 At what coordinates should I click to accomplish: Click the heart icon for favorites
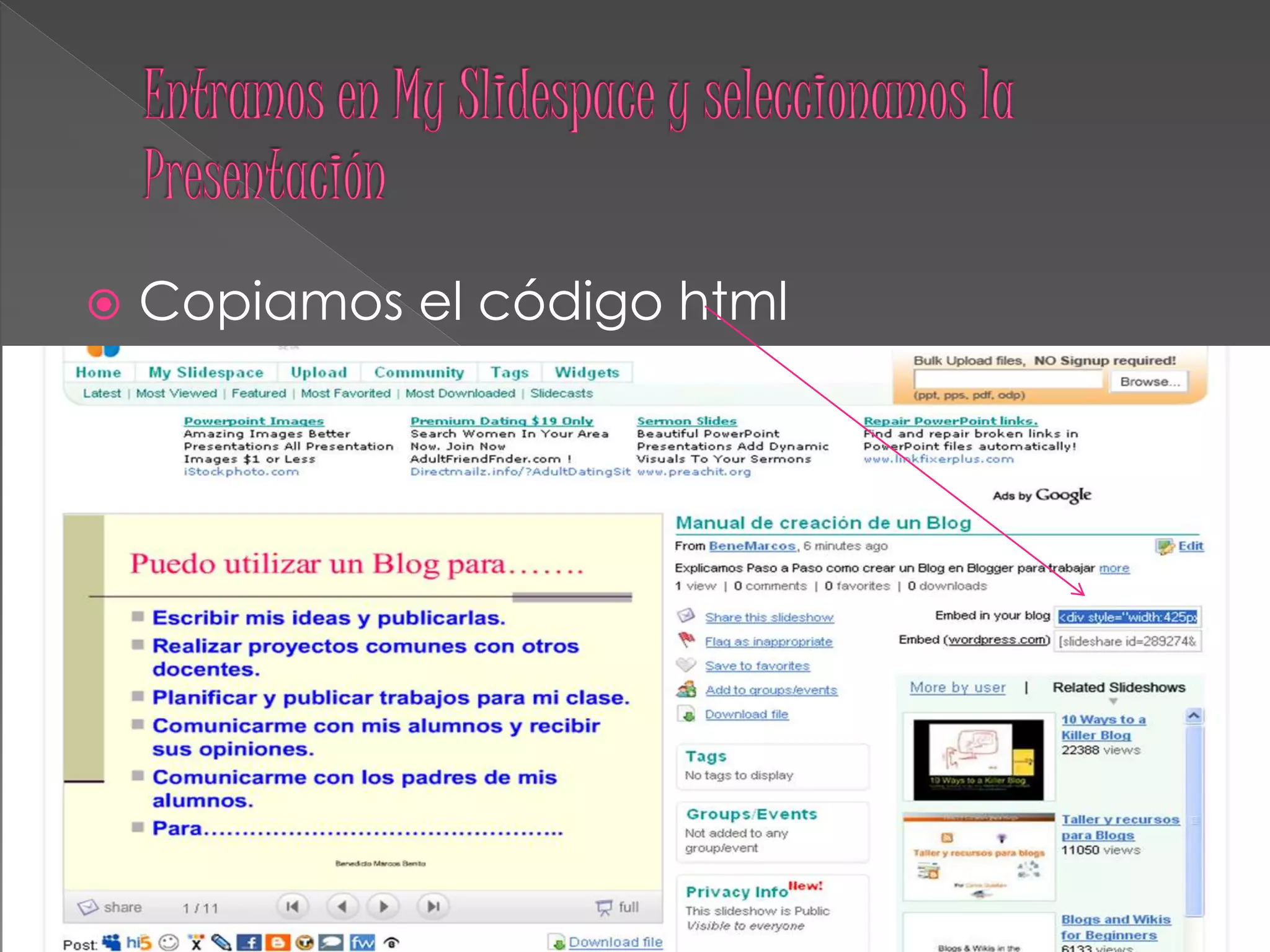click(x=686, y=664)
